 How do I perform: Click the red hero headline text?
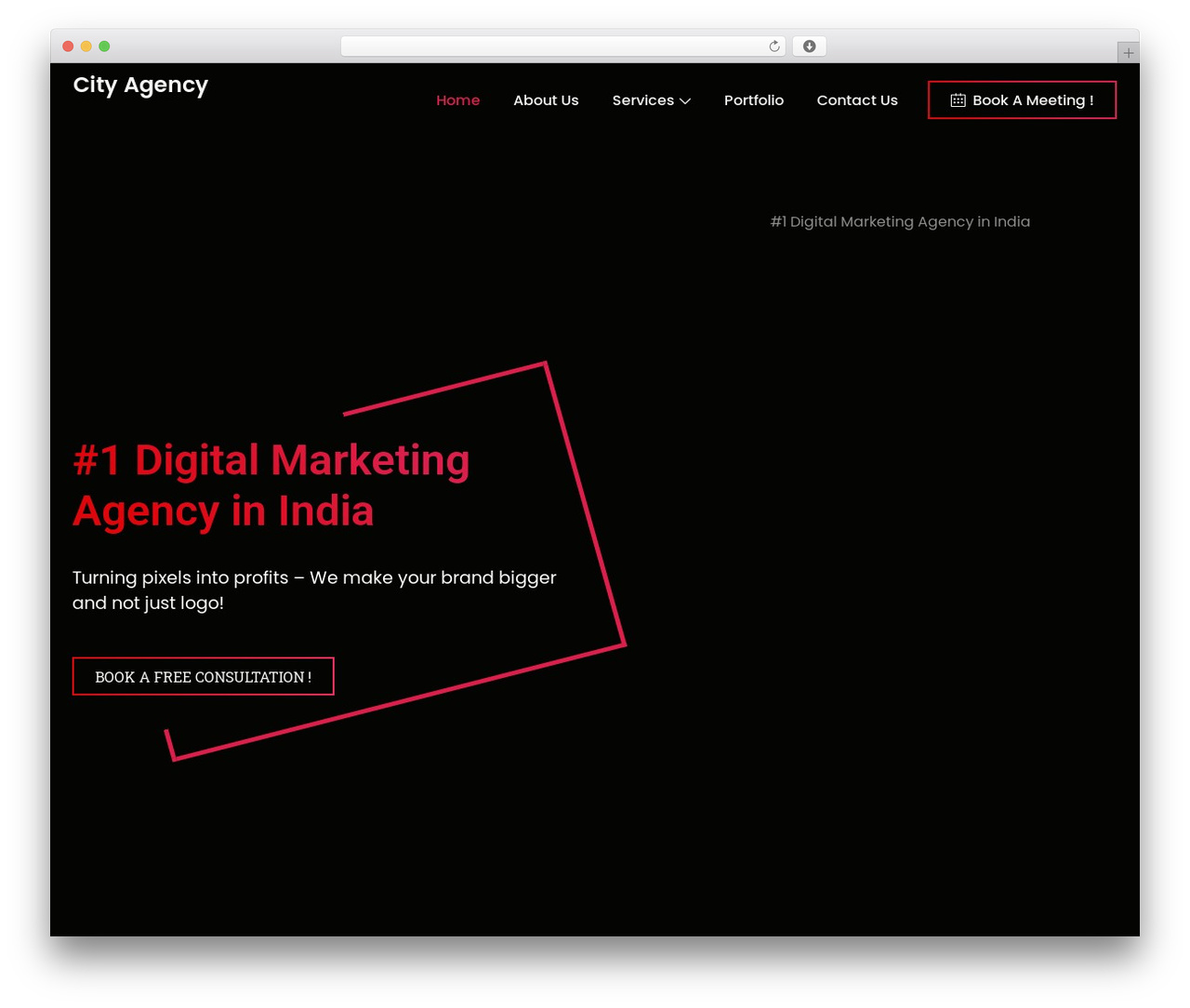coord(271,485)
